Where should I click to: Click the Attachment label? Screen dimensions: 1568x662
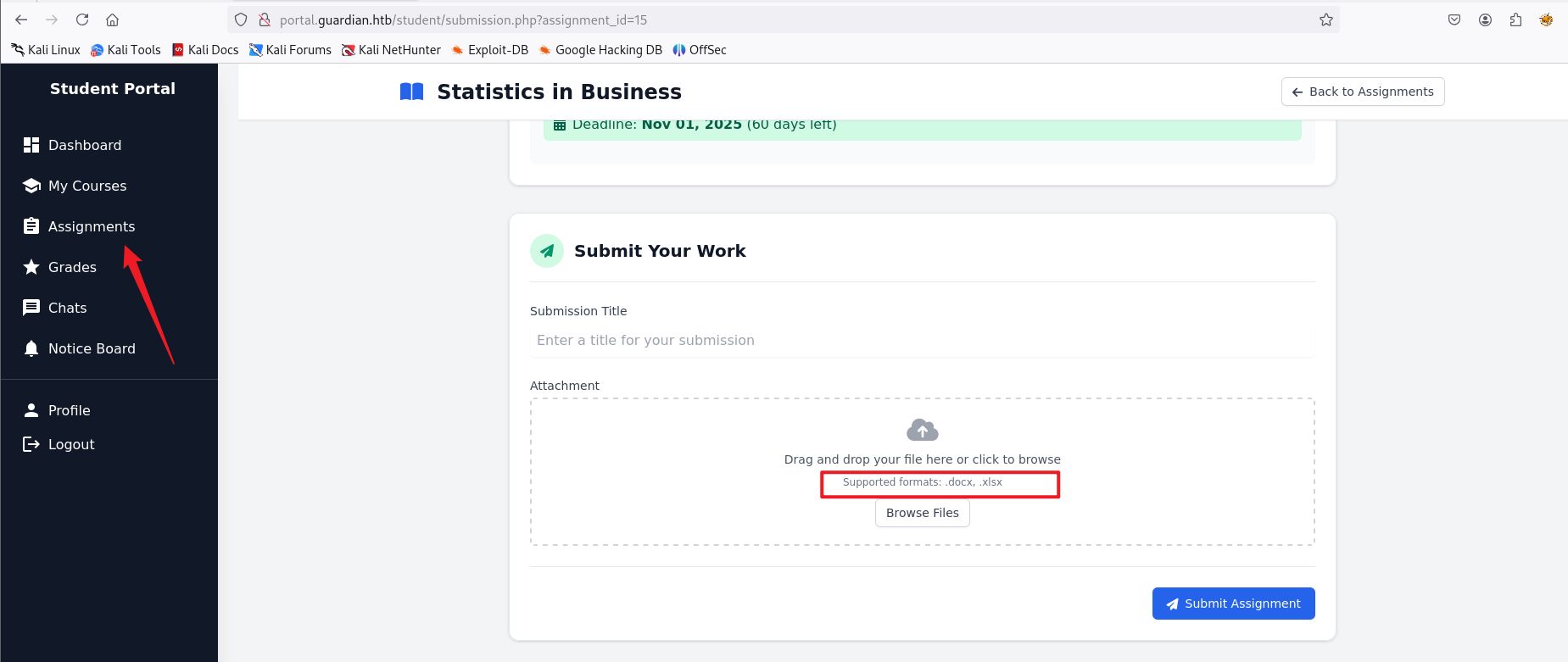click(565, 386)
